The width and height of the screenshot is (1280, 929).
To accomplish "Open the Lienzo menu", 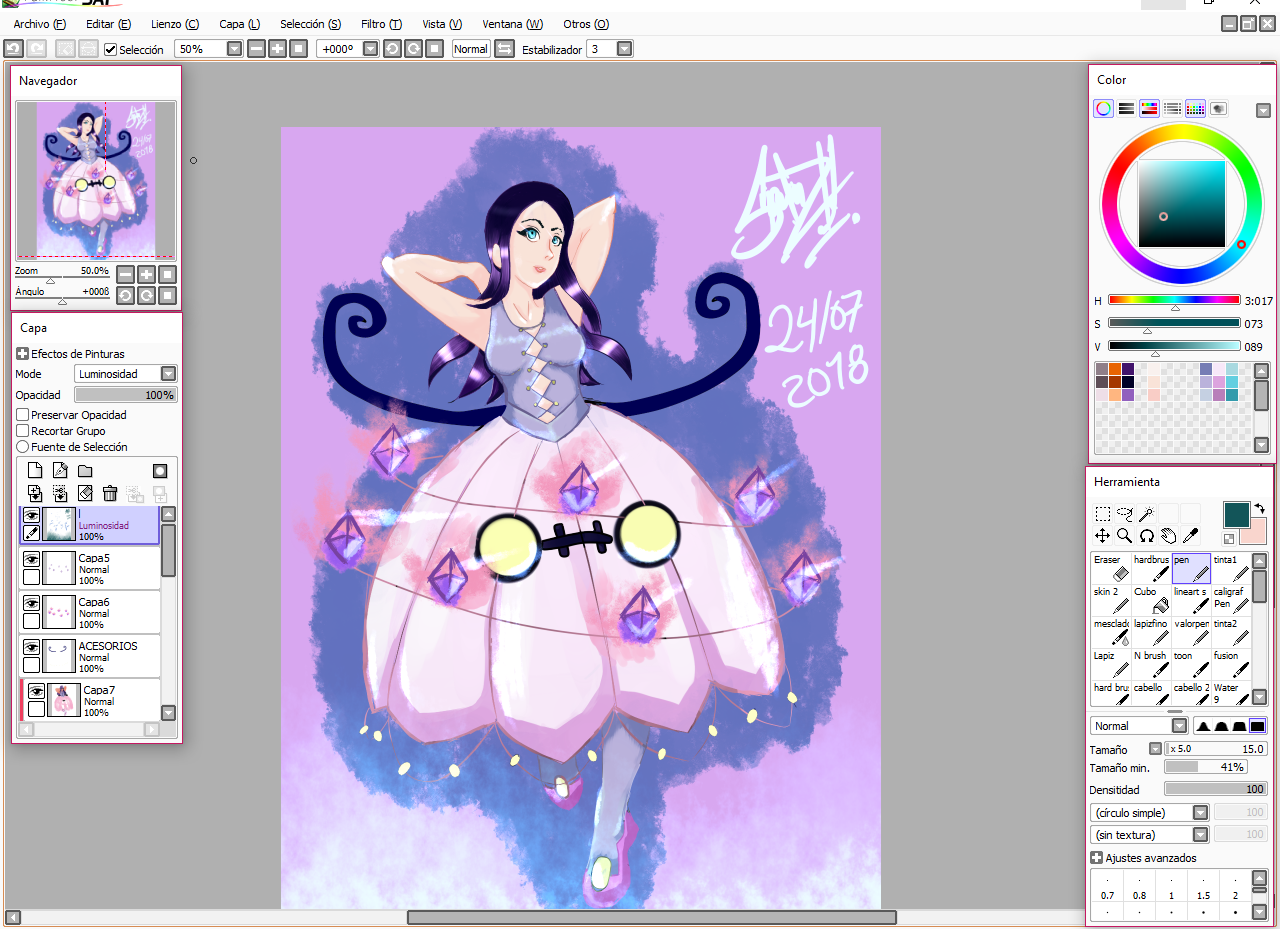I will tap(174, 24).
